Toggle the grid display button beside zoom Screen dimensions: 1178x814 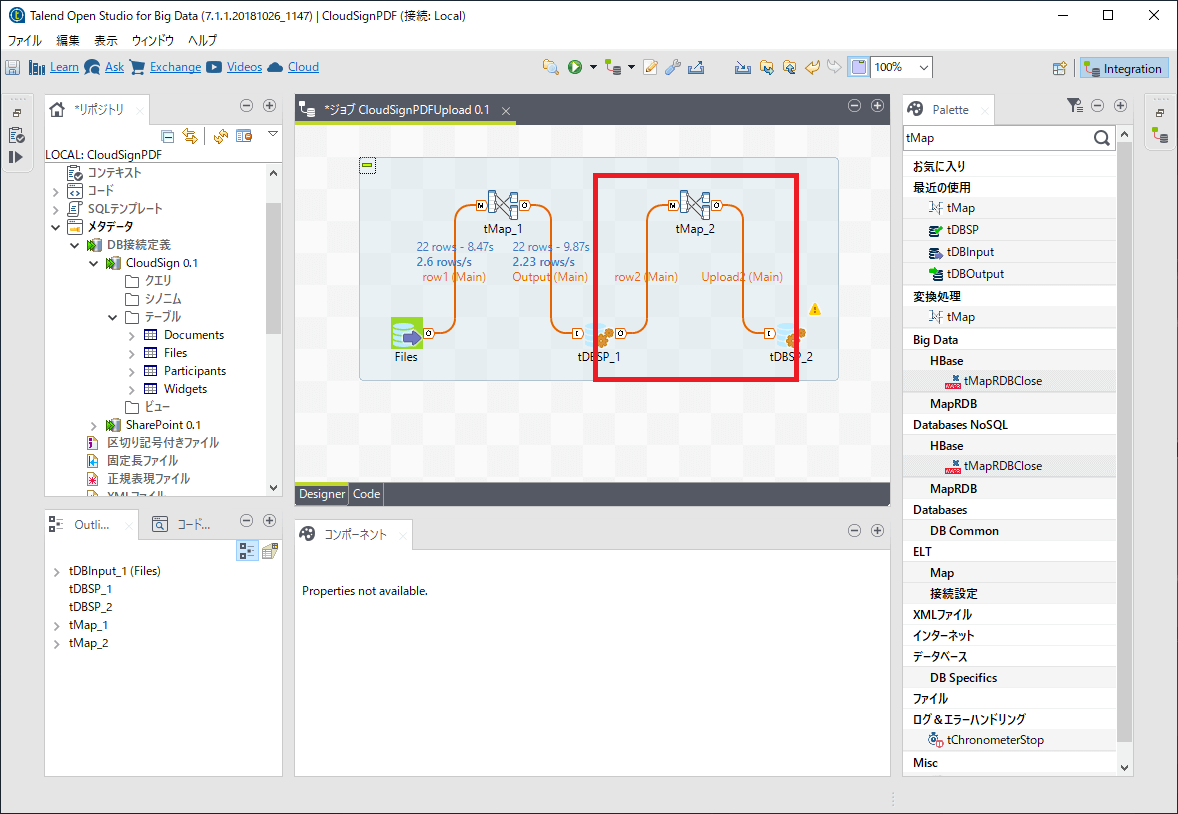(x=858, y=68)
